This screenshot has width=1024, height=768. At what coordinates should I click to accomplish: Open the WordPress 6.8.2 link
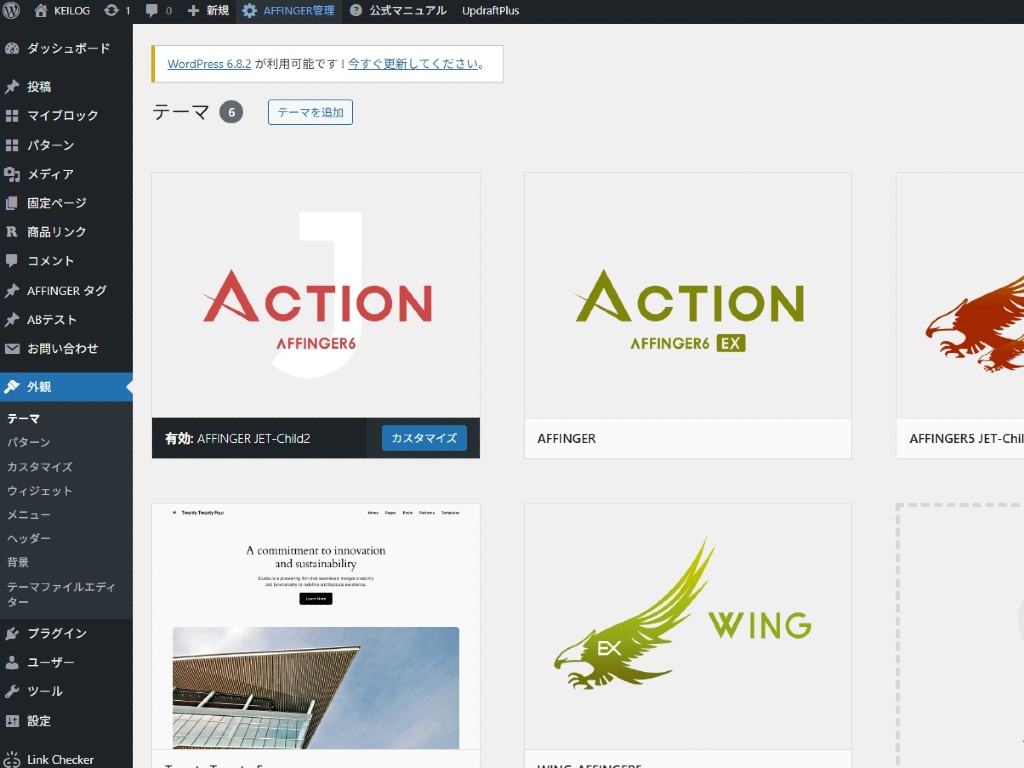209,64
